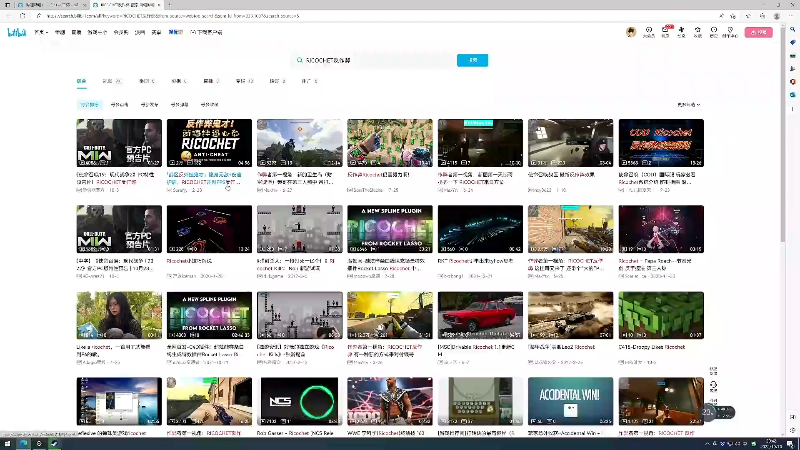Screen dimensions: 800x450
Task: Switch to the sixth results category tab
Action: tap(244, 81)
